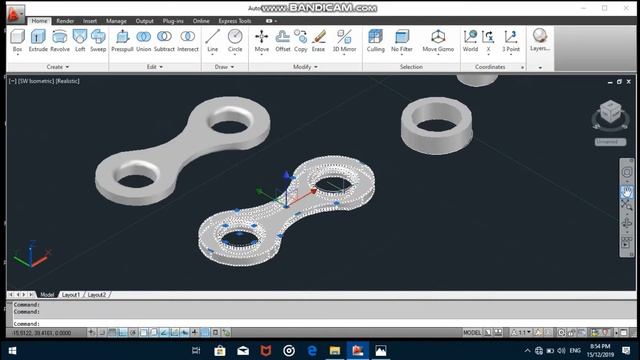This screenshot has width=640, height=360.
Task: Open Windows Start menu
Action: pos(12,351)
